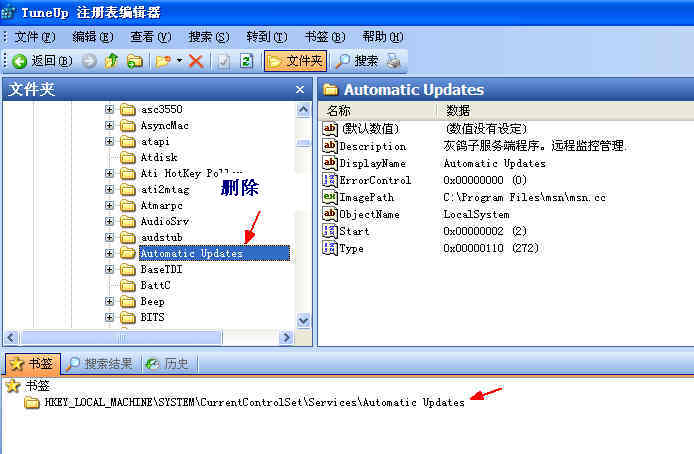Image resolution: width=694 pixels, height=454 pixels.
Task: Click the green Back arrow icon
Action: pos(19,61)
